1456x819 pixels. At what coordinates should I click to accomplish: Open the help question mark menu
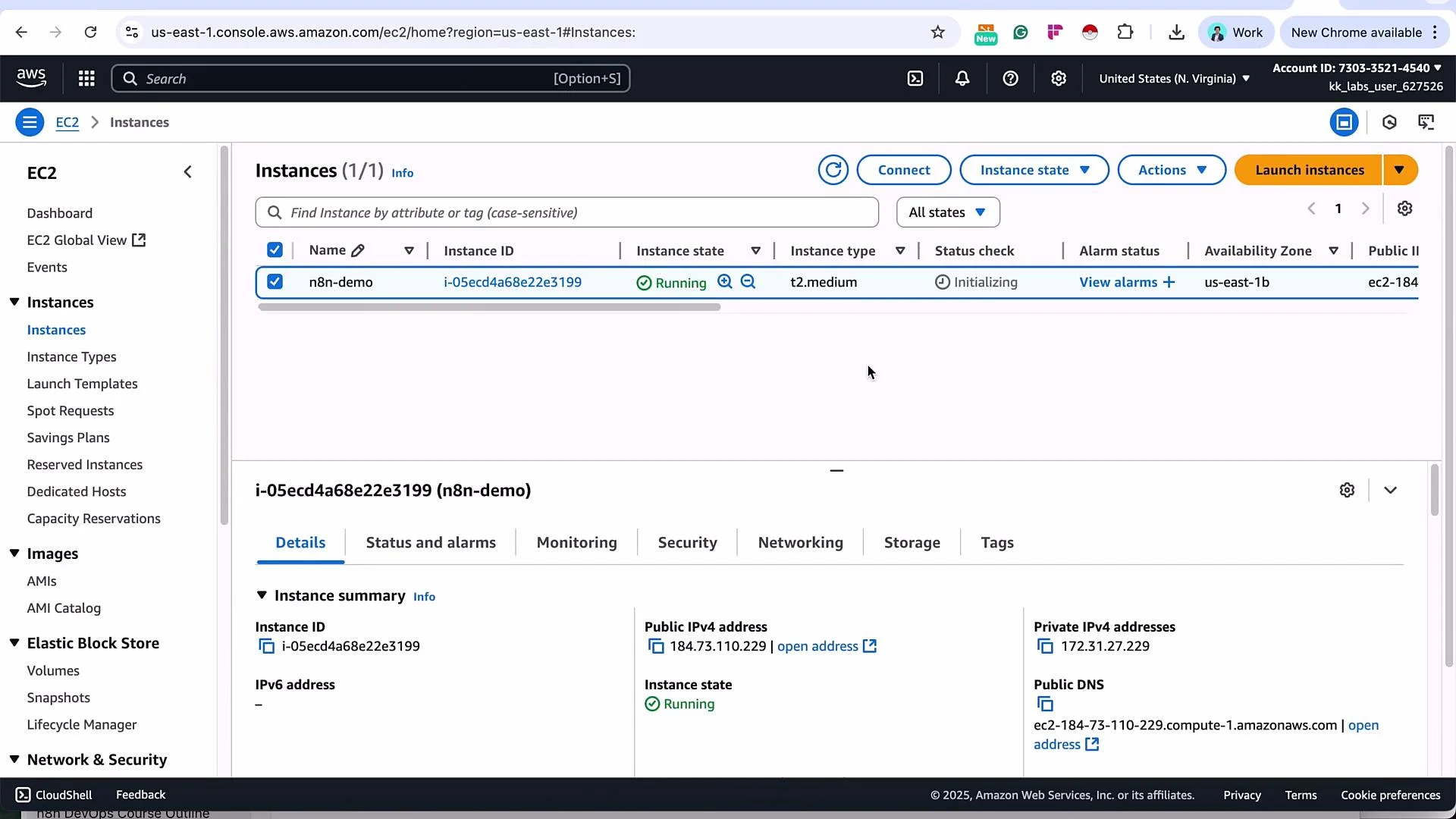click(1010, 78)
